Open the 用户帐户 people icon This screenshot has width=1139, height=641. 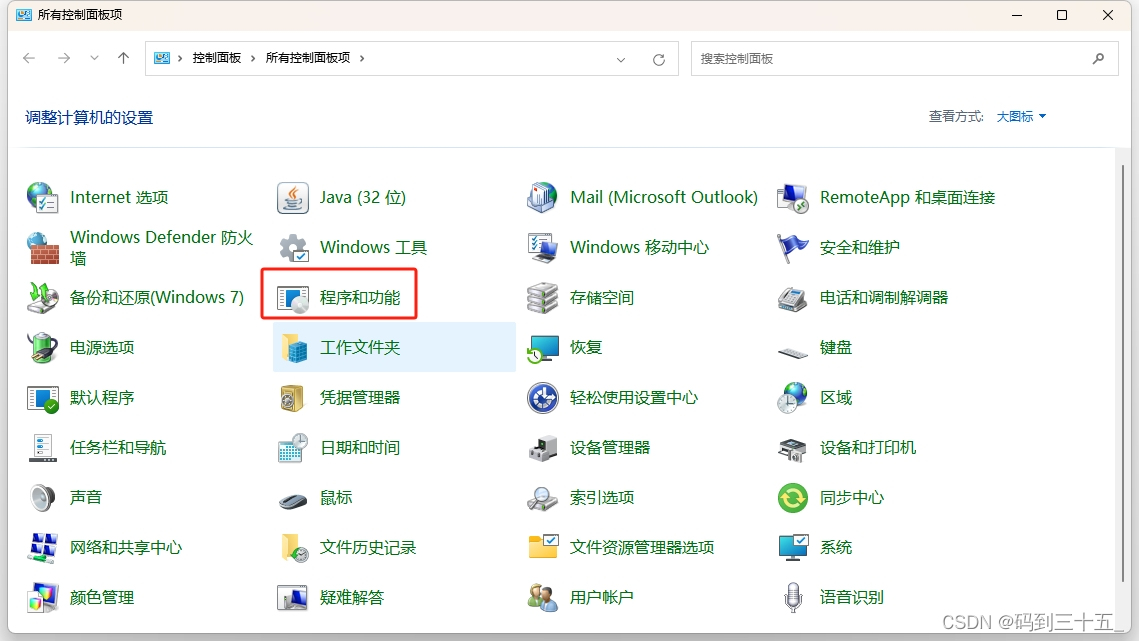click(x=543, y=597)
